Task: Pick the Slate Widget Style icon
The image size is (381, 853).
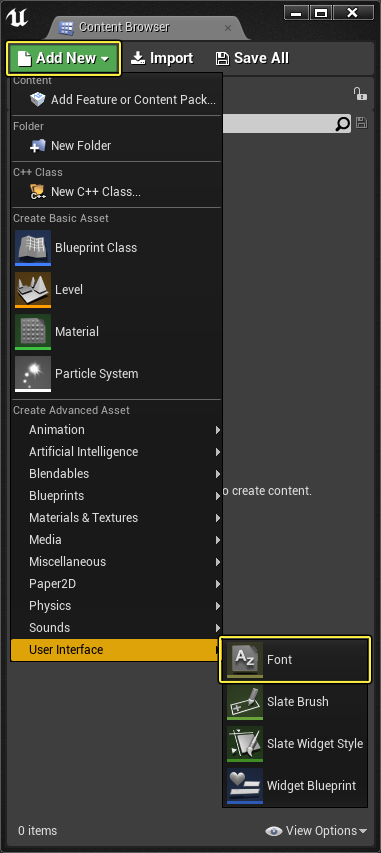Action: (x=245, y=744)
